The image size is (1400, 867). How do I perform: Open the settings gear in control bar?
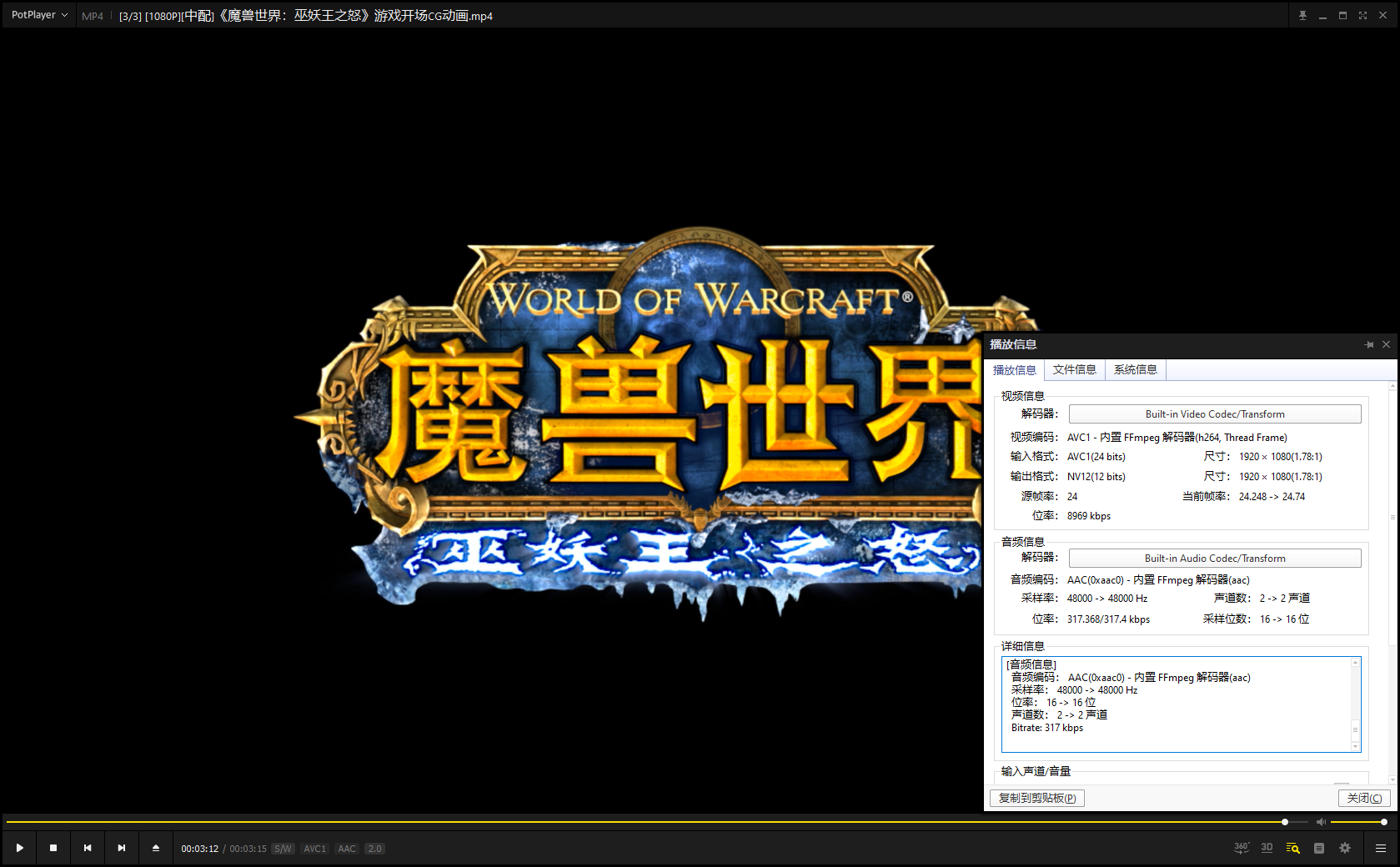click(1345, 848)
